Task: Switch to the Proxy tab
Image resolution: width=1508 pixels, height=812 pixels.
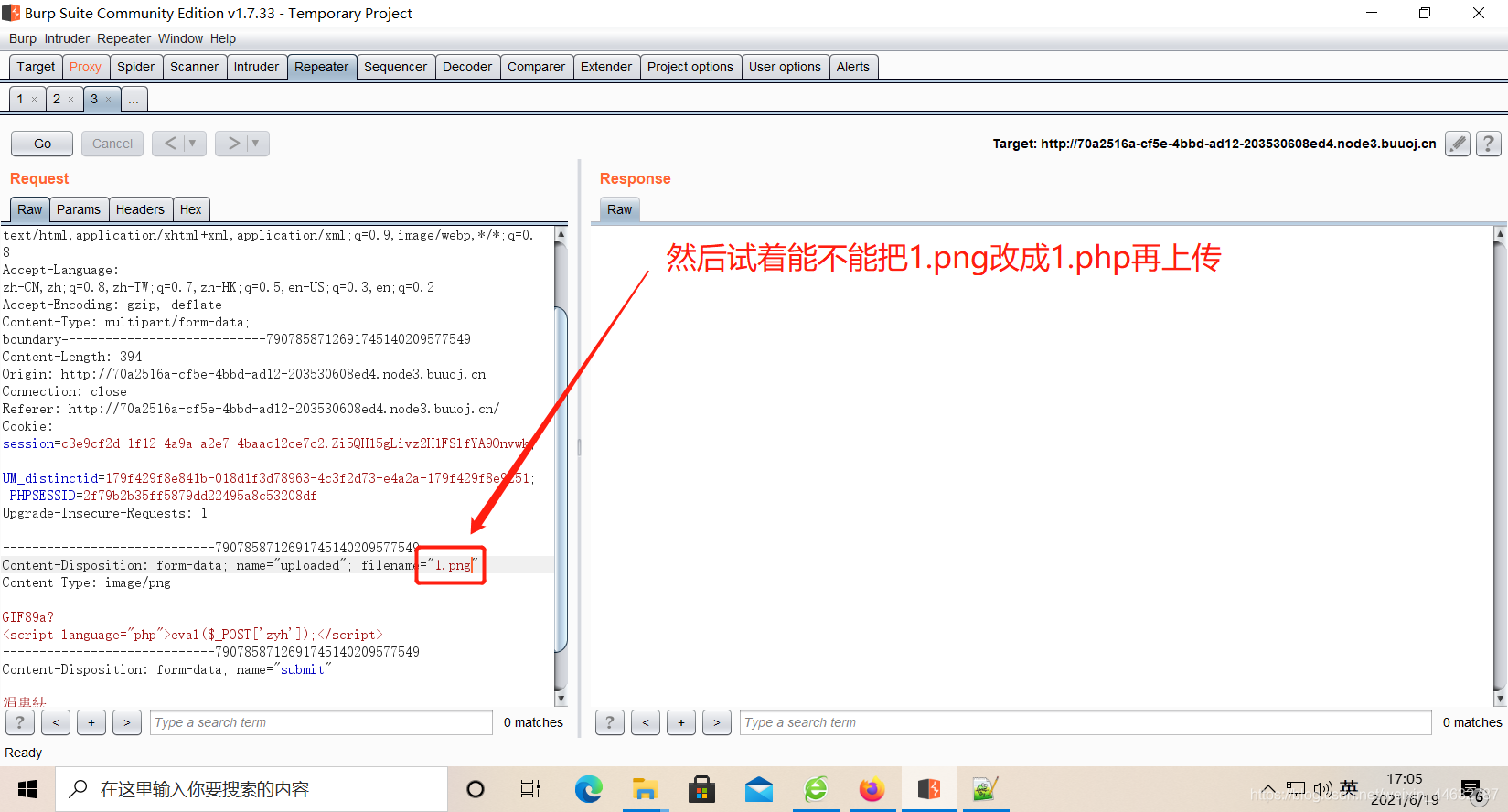Action: click(x=85, y=67)
